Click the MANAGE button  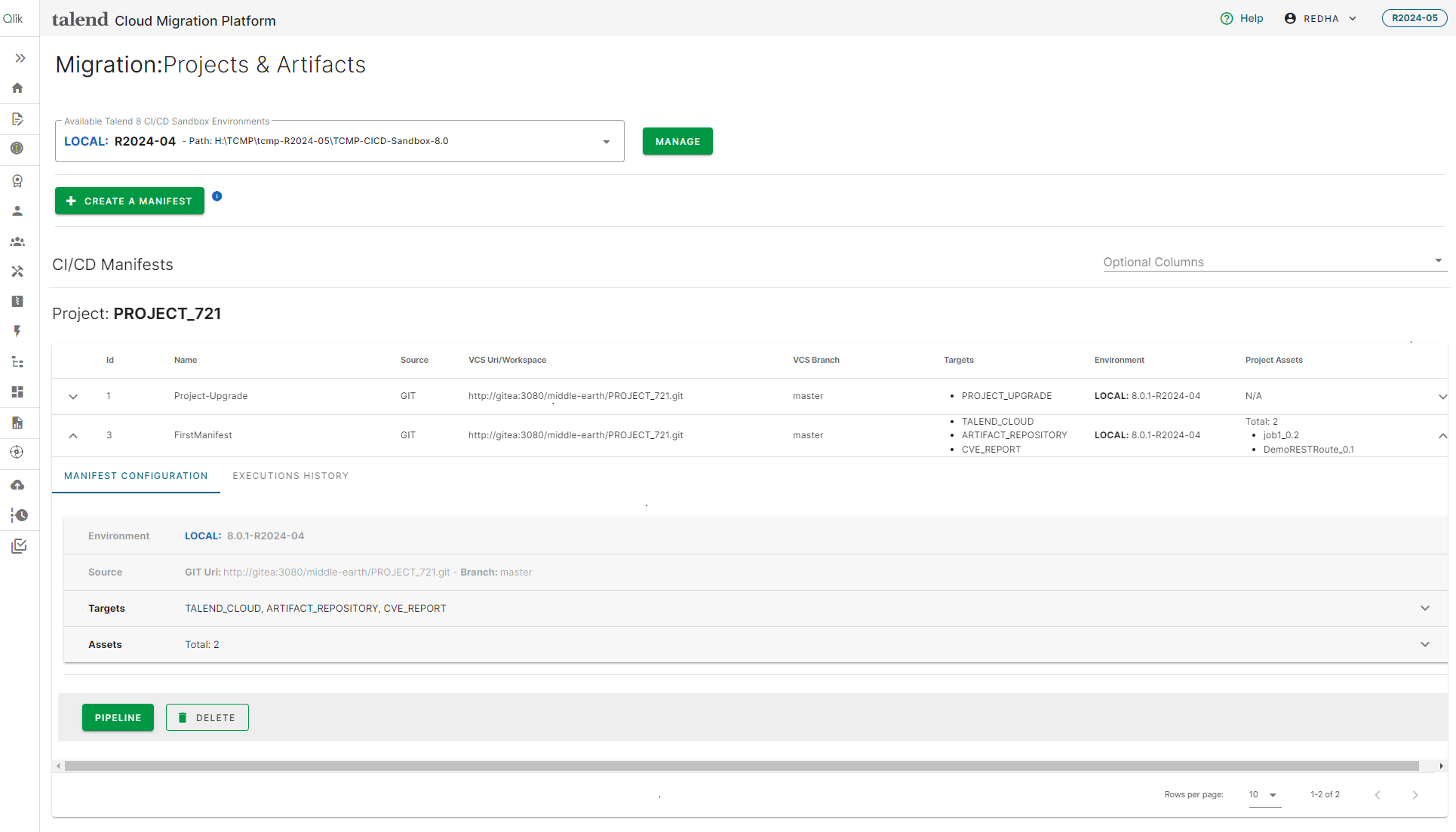[677, 141]
